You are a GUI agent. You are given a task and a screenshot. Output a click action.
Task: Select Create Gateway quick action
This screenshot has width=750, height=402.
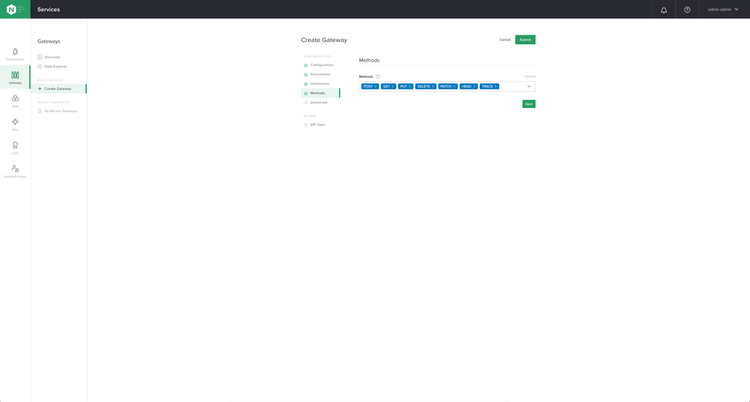click(58, 89)
